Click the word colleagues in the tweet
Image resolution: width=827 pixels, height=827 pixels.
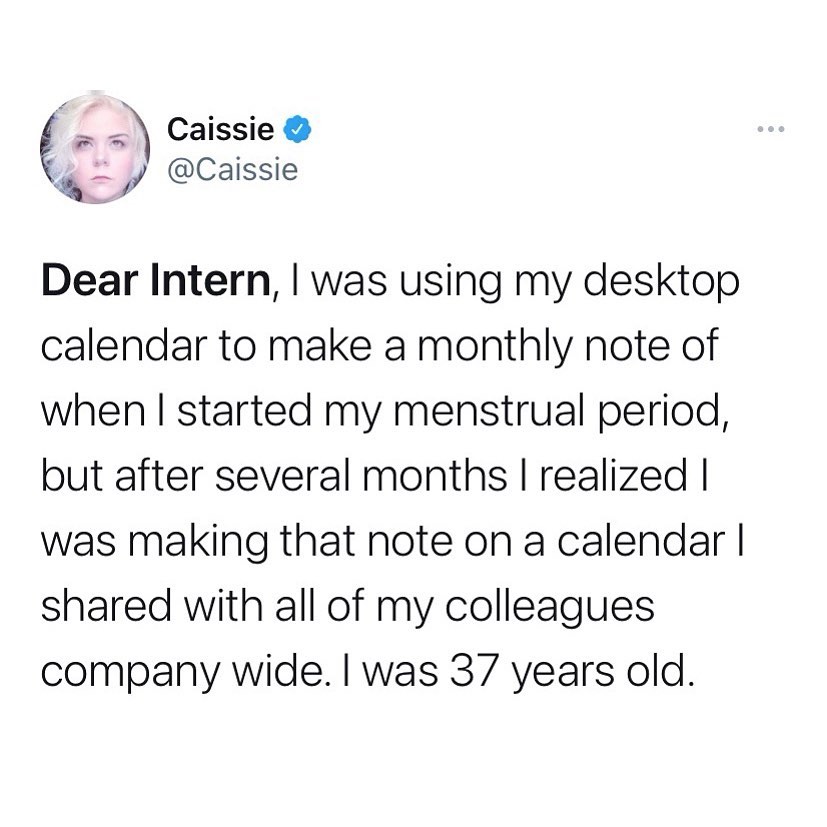[550, 608]
